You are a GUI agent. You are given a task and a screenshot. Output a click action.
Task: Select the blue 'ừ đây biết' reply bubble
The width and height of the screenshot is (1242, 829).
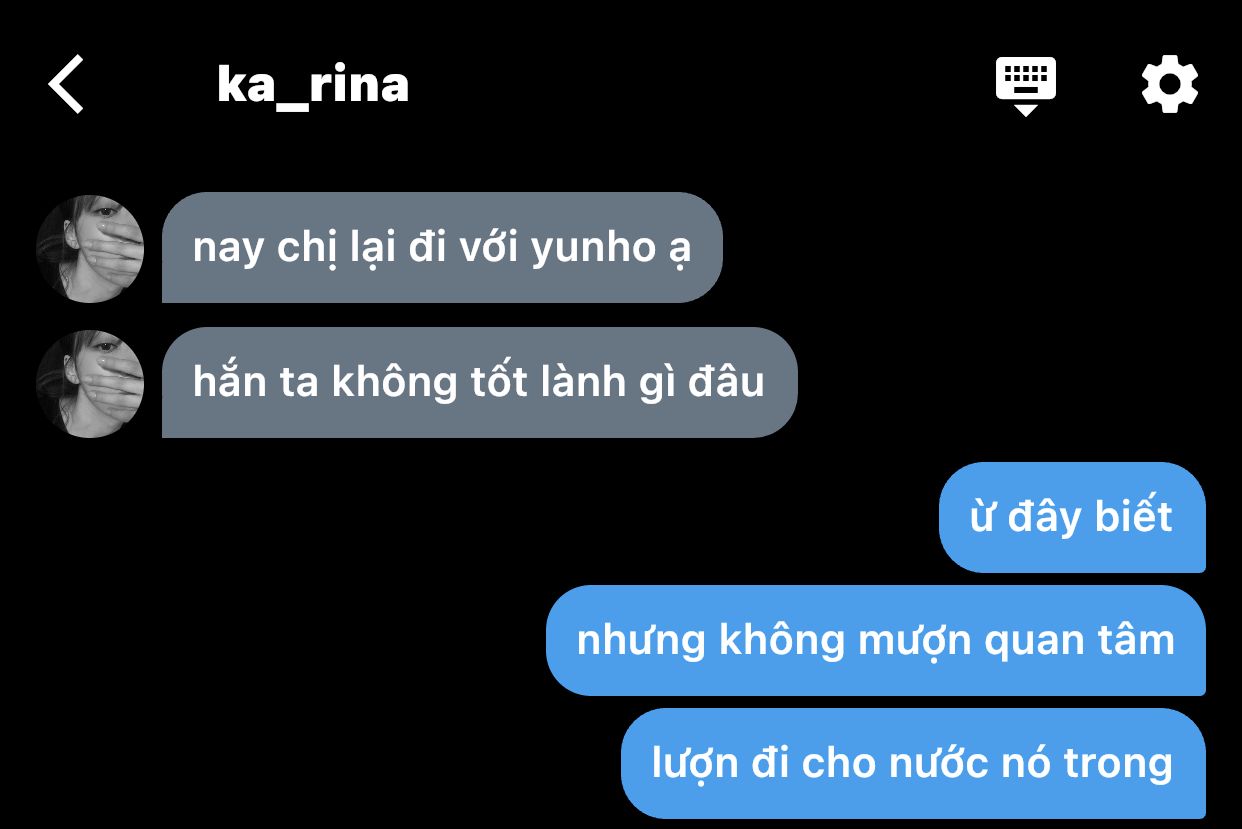point(1072,517)
